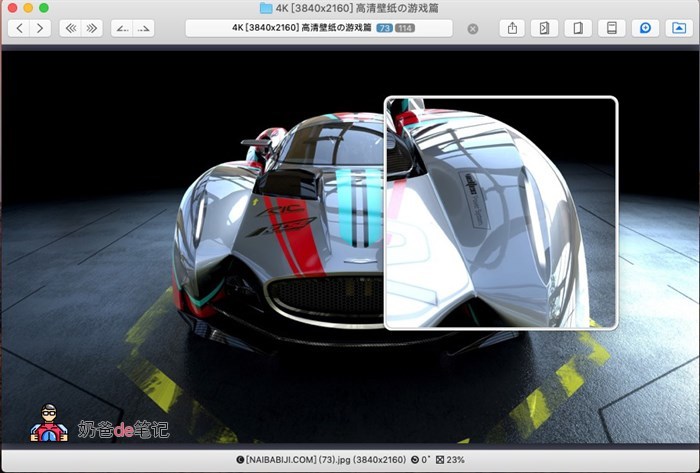
Task: Go to the previous image
Action: 20,28
